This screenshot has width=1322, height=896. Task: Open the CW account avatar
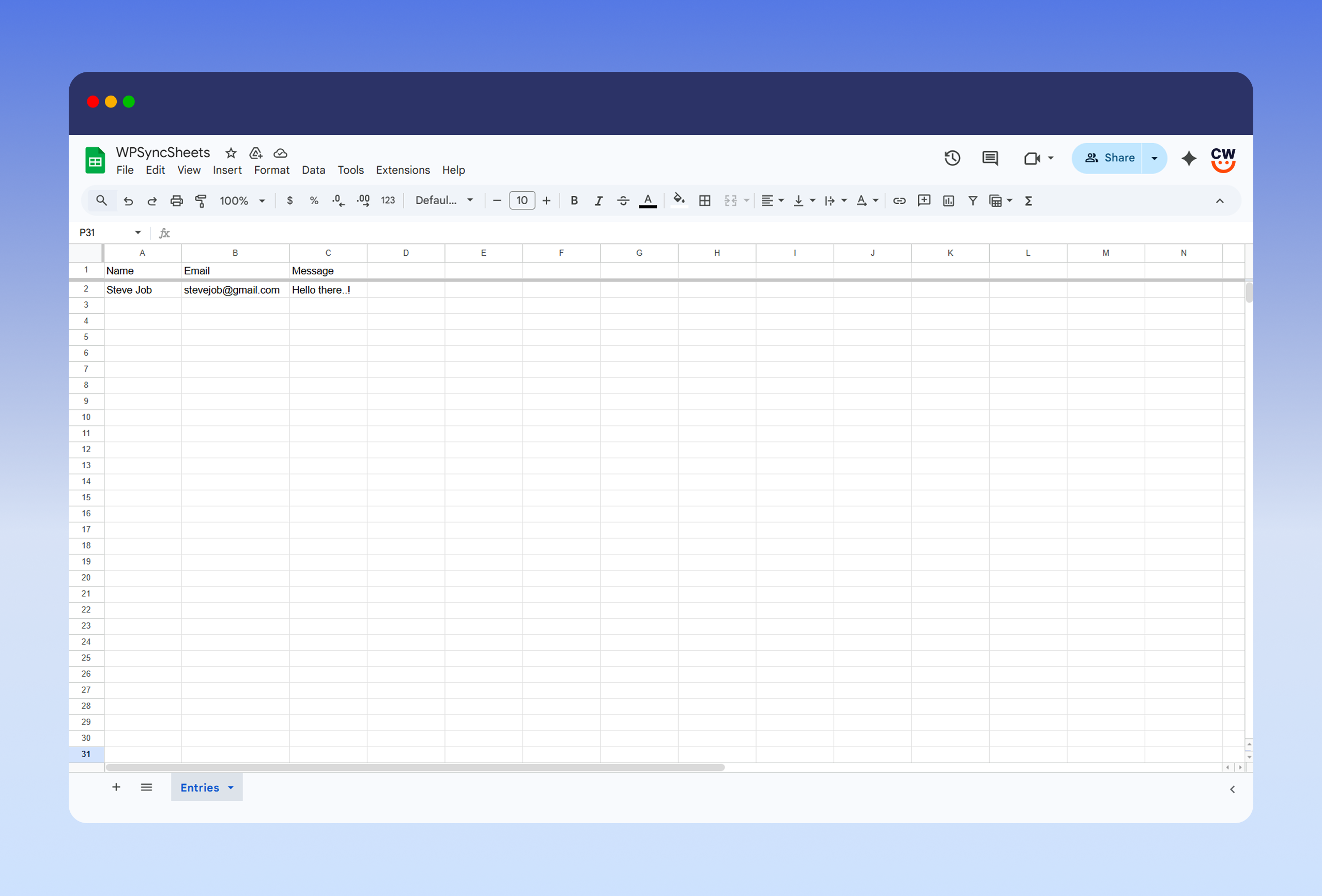tap(1223, 159)
